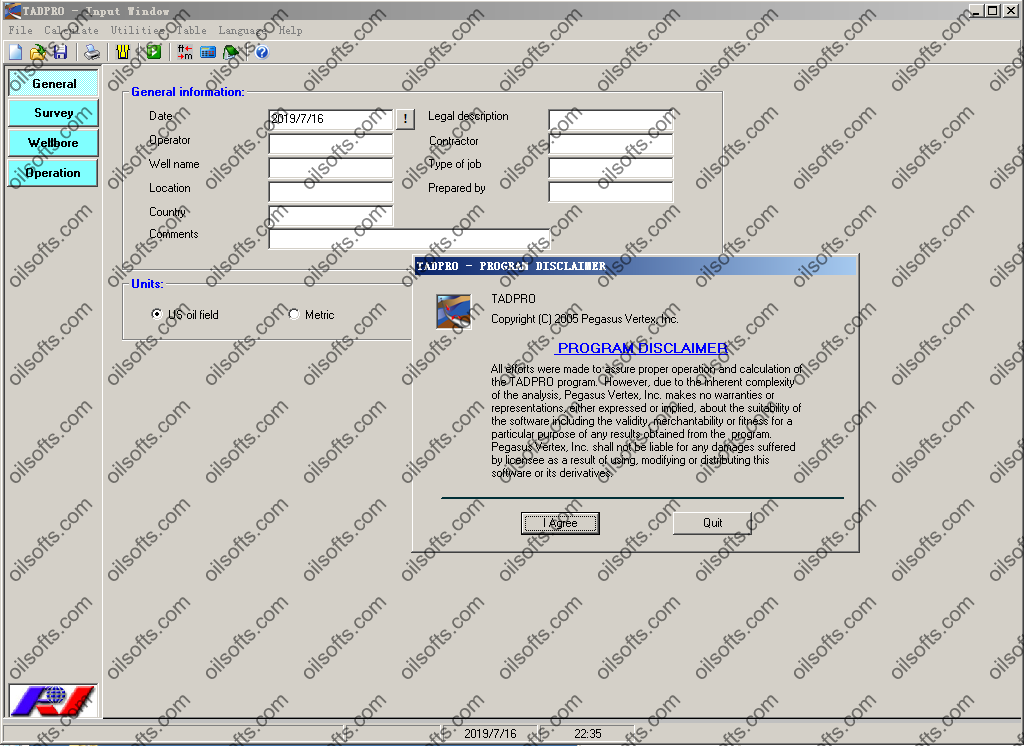Image resolution: width=1024 pixels, height=746 pixels.
Task: Click the Operator input field
Action: point(330,144)
